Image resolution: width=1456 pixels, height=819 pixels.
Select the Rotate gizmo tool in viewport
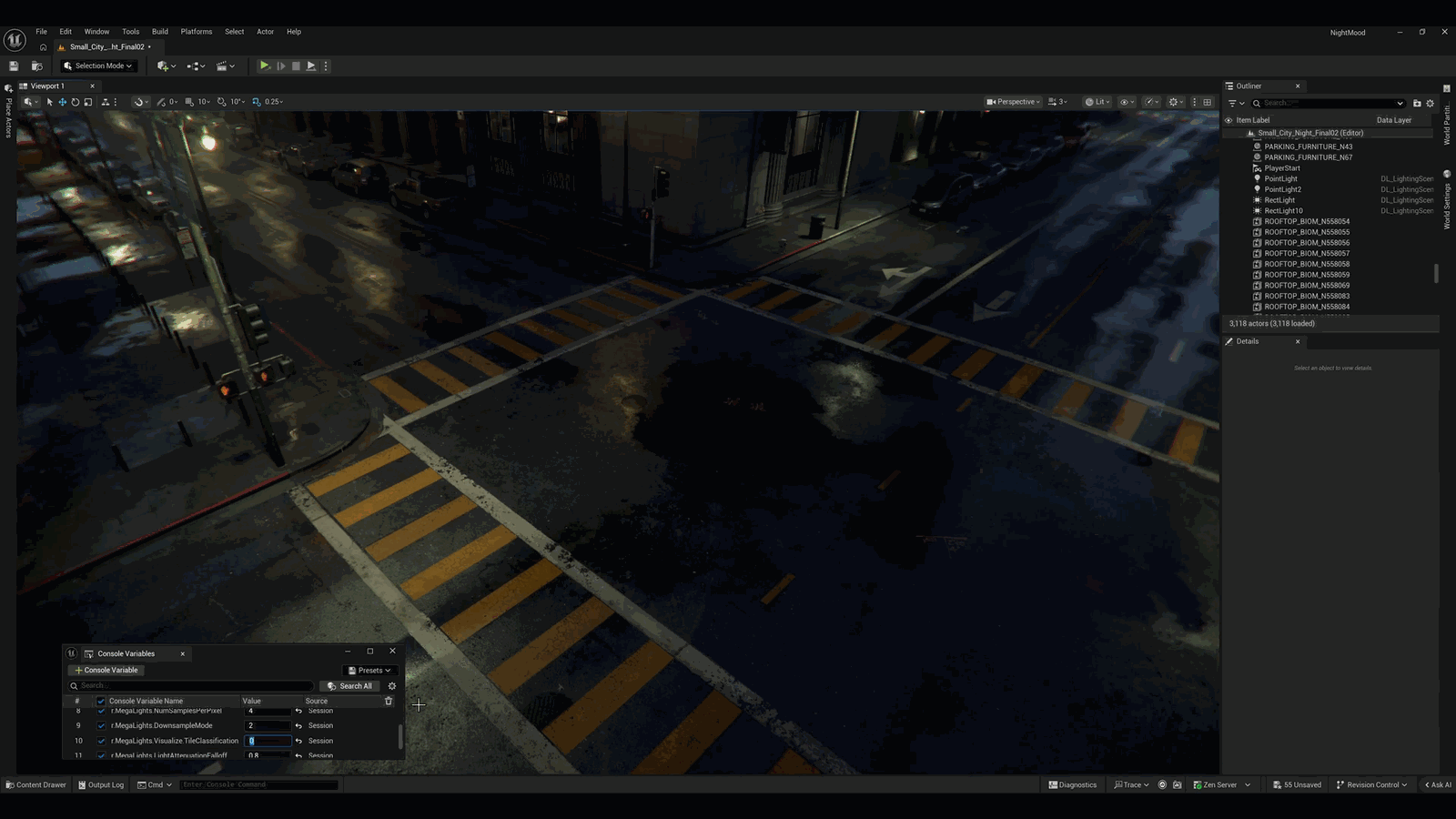[x=76, y=102]
